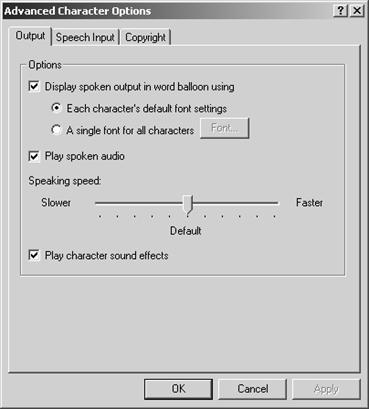Disable Play spoken audio checkbox
Viewport: 369px width, 409px height.
point(34,156)
